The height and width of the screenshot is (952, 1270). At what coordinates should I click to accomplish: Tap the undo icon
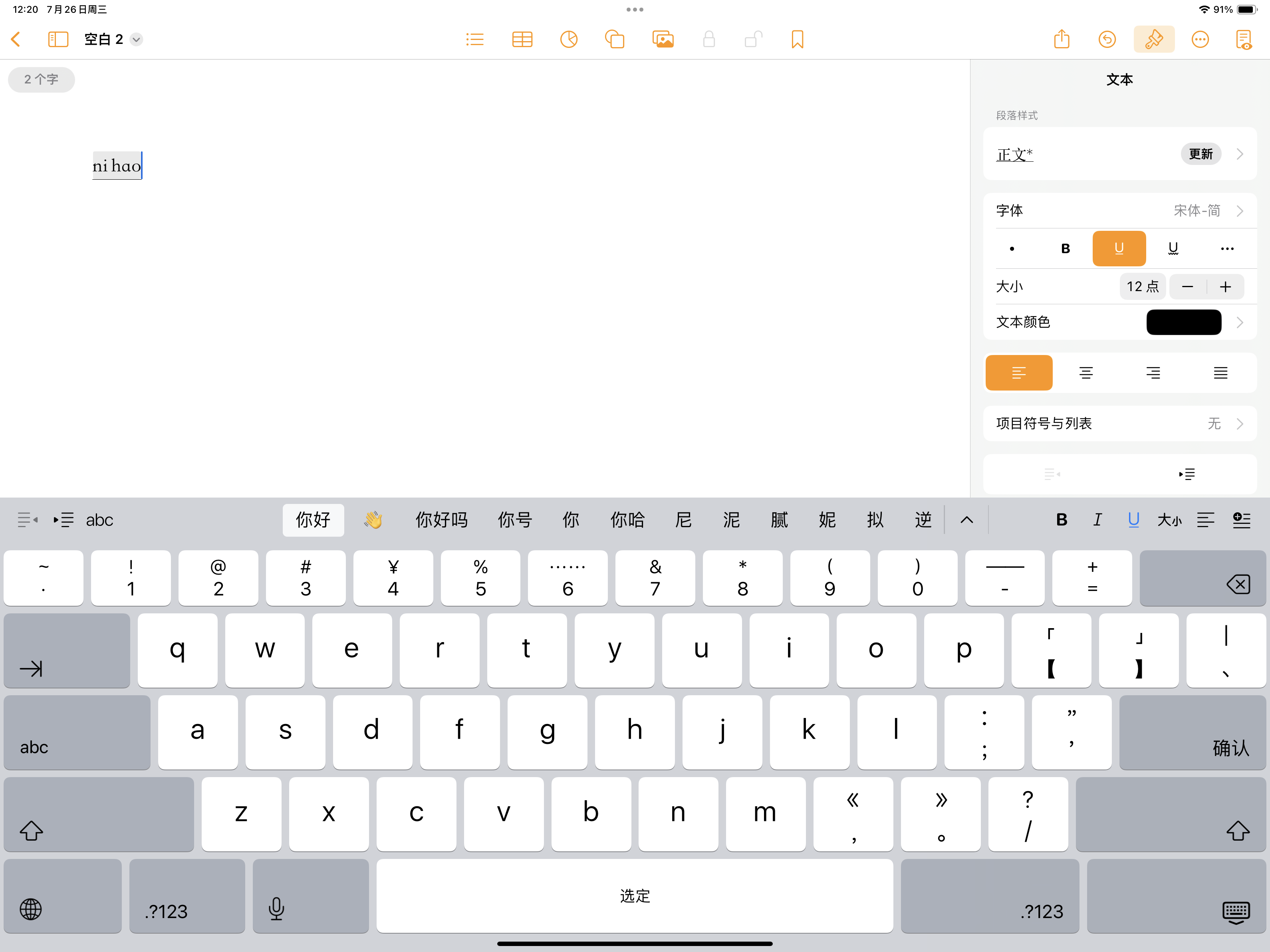coord(1107,40)
